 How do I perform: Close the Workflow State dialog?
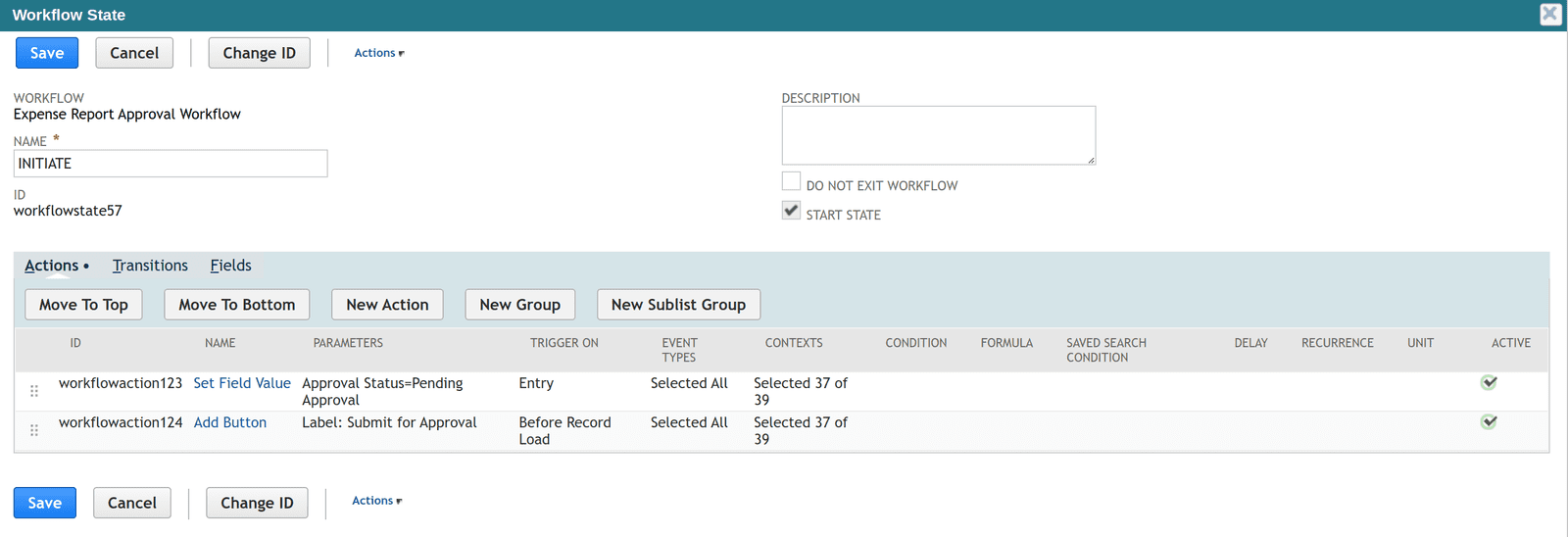pyautogui.click(x=1550, y=14)
